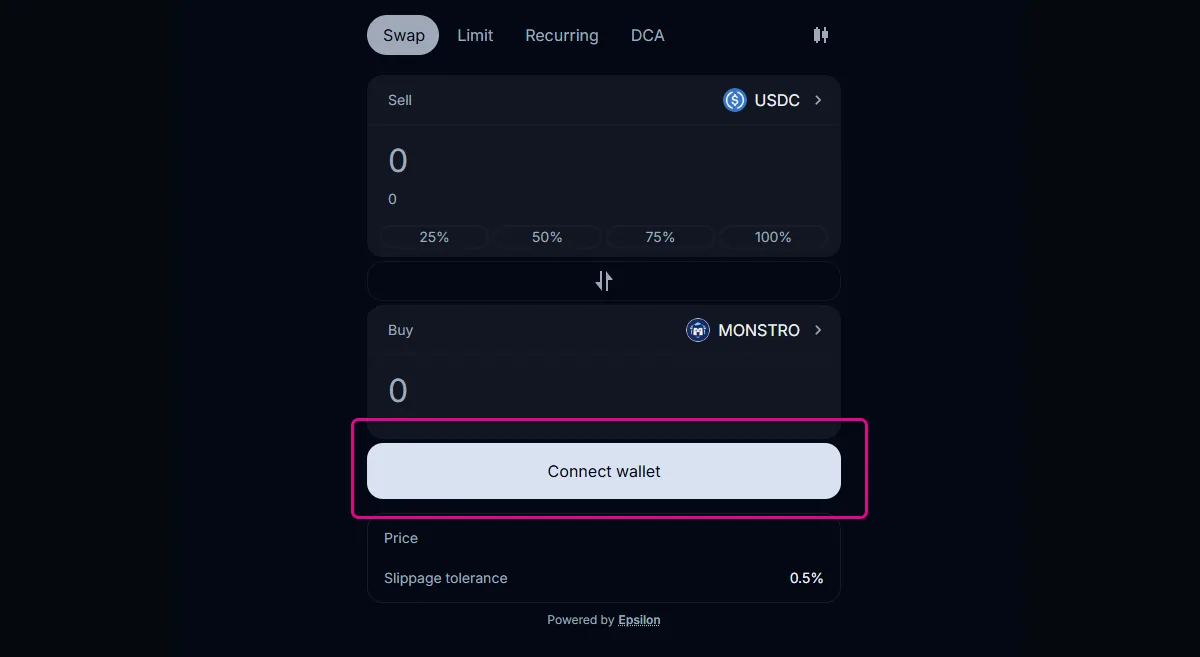The image size is (1200, 657).
Task: Open the USDC sell token dropdown
Action: point(773,100)
